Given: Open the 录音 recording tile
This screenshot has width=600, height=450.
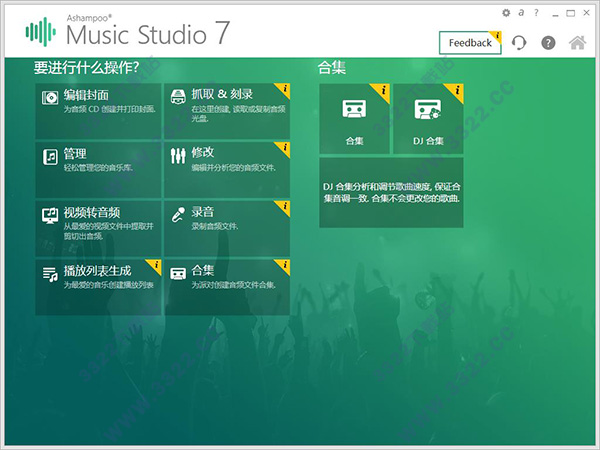Looking at the screenshot, I should point(227,228).
